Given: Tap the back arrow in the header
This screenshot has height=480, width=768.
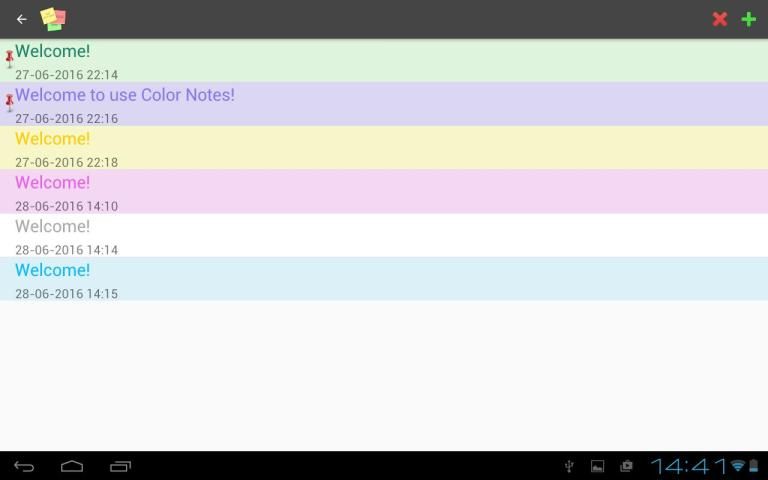Looking at the screenshot, I should (21, 19).
